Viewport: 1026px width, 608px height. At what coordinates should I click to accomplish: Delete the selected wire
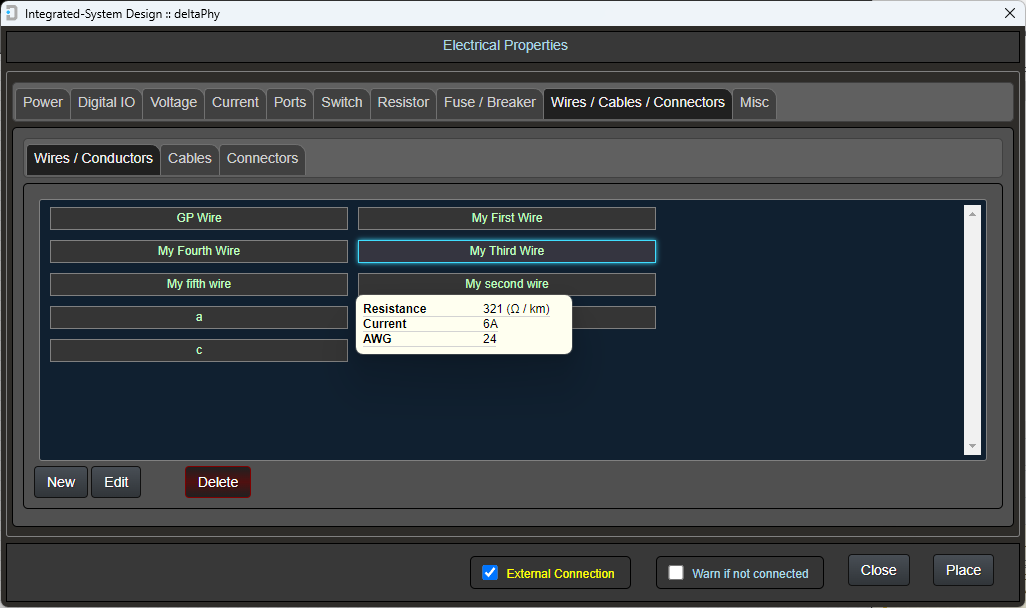point(218,482)
